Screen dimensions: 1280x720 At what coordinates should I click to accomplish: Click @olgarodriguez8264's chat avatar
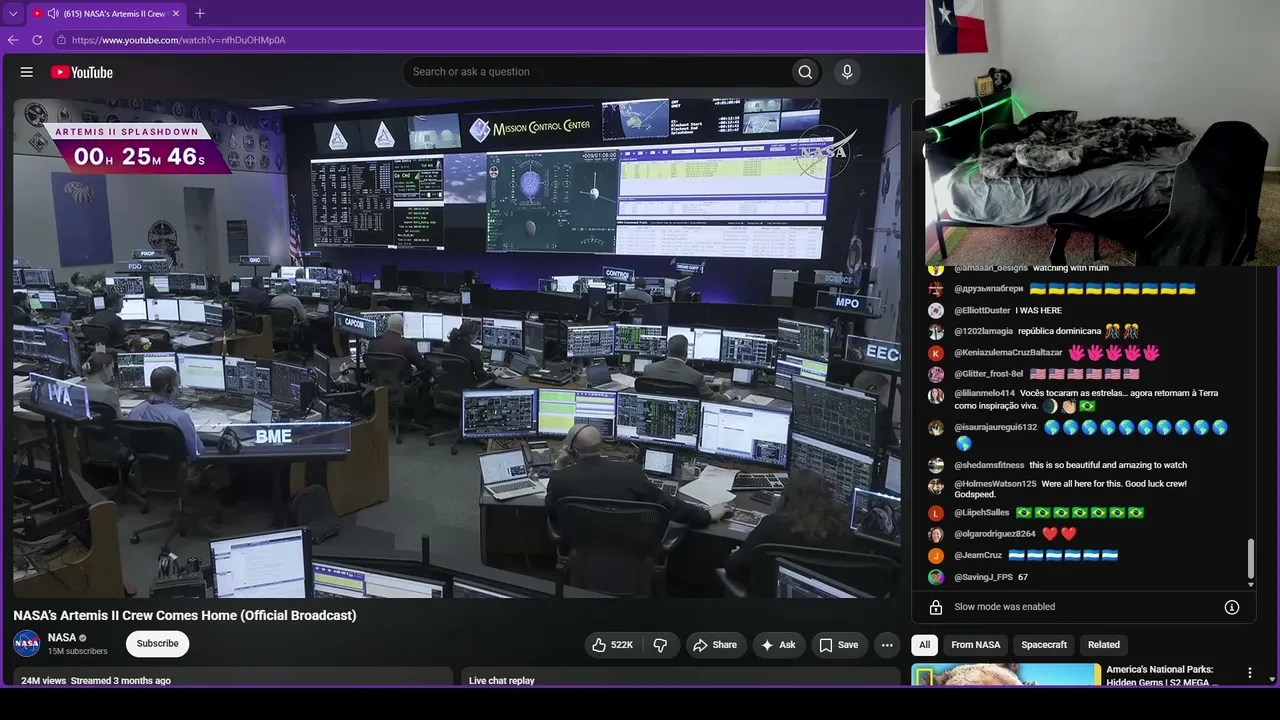[x=936, y=534]
